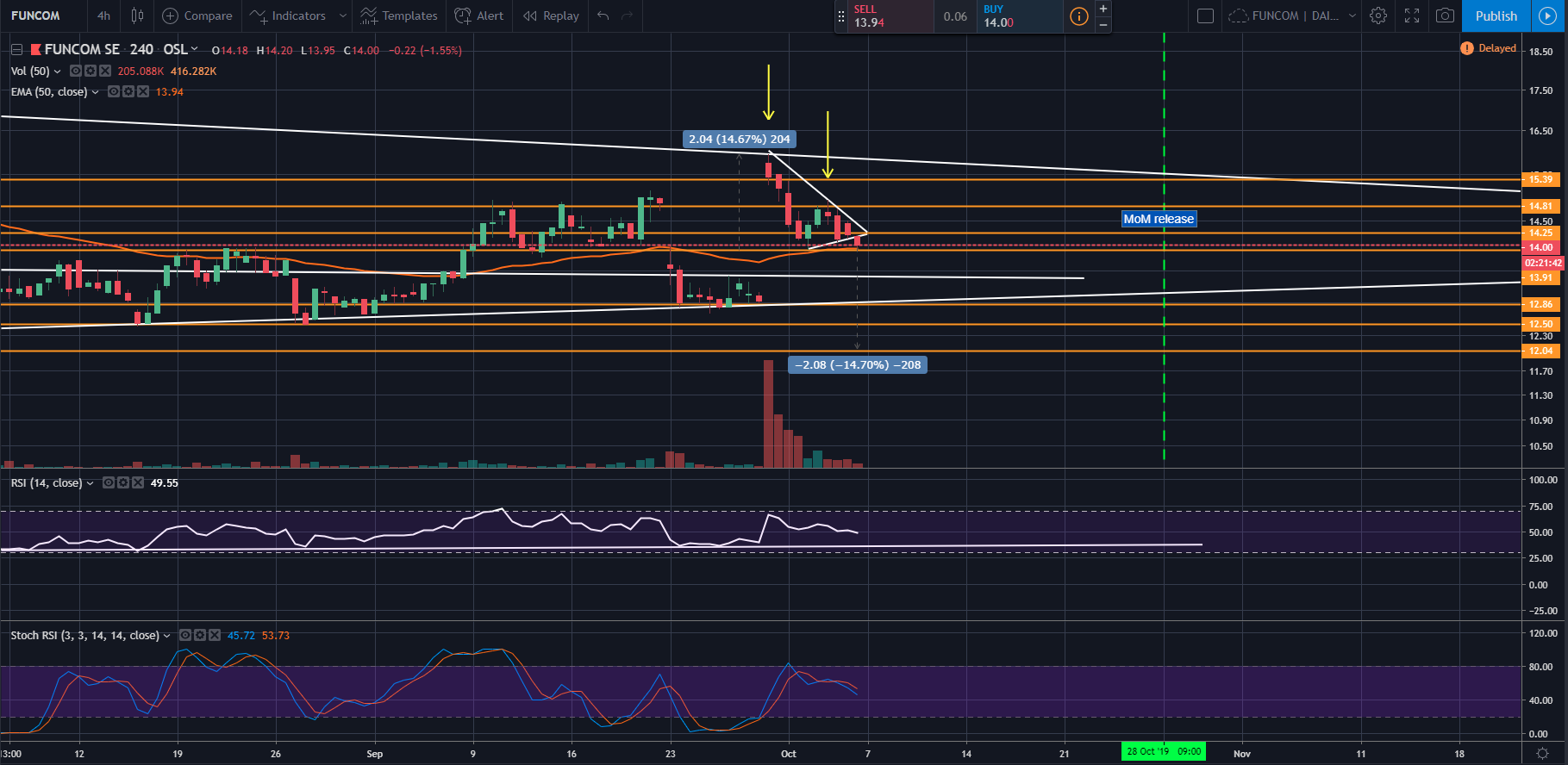Click the RSI value 49.55
Screen dimensions: 1568x765
165,483
